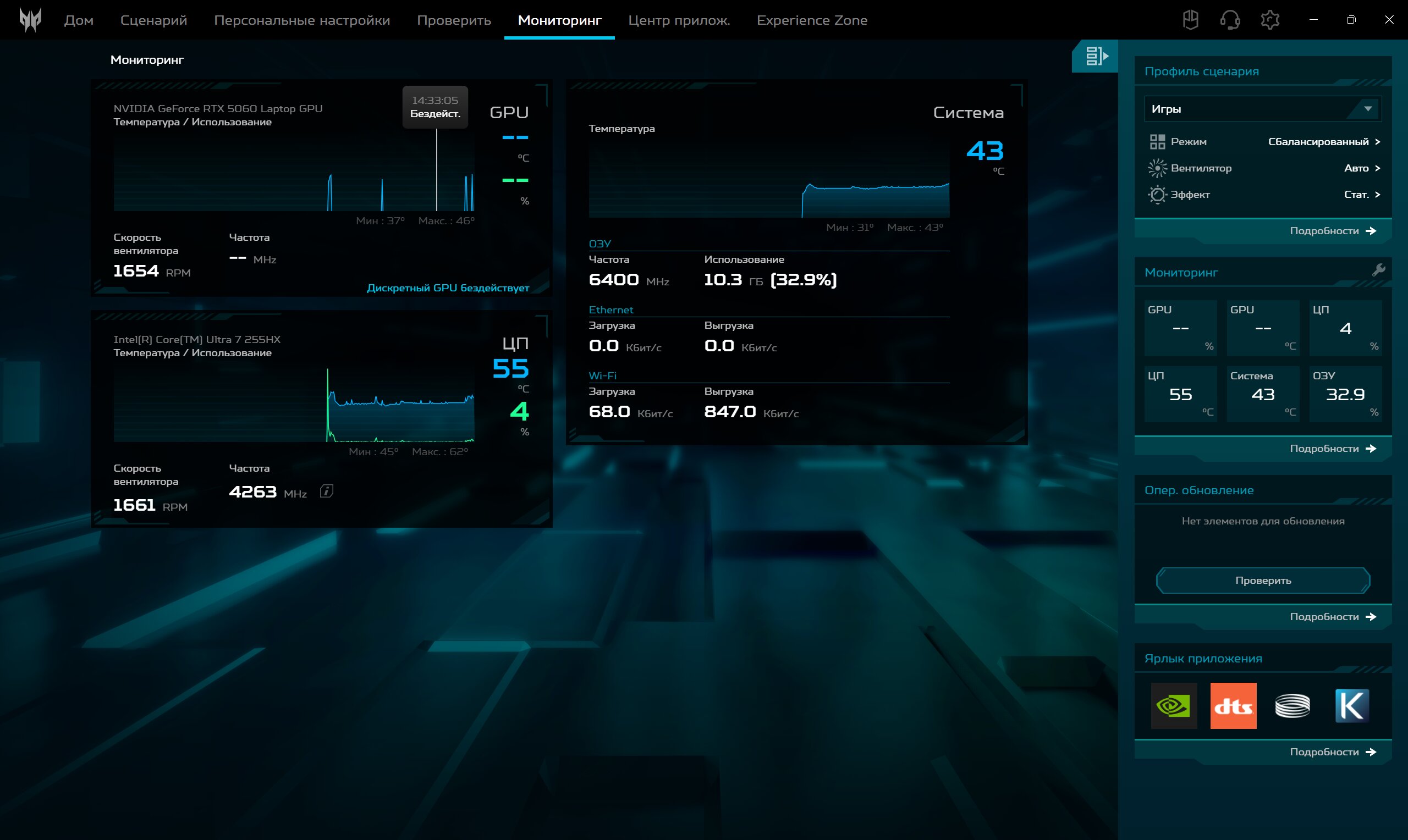The height and width of the screenshot is (840, 1408).
Task: Open the headset support icon
Action: 1230,20
